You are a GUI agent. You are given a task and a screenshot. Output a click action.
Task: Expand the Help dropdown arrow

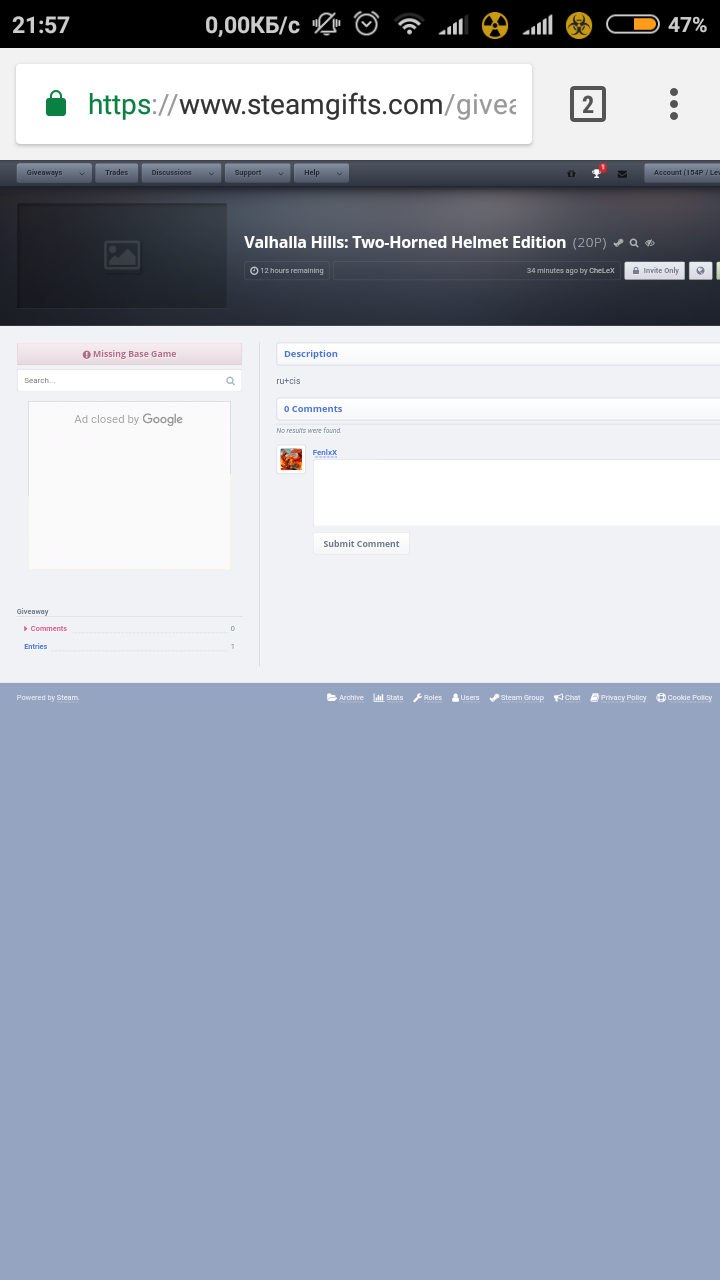[x=340, y=173]
